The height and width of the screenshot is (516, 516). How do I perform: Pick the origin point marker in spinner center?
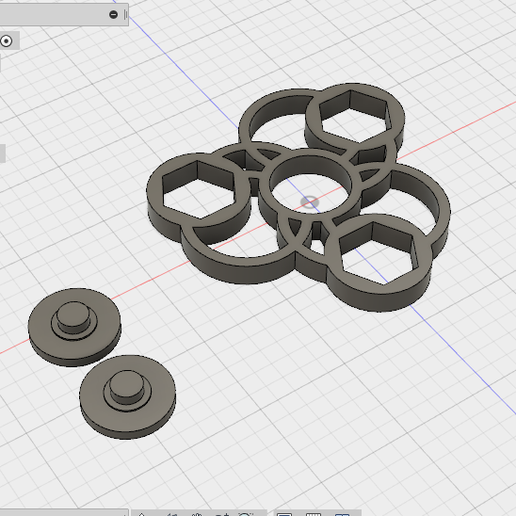[x=309, y=202]
